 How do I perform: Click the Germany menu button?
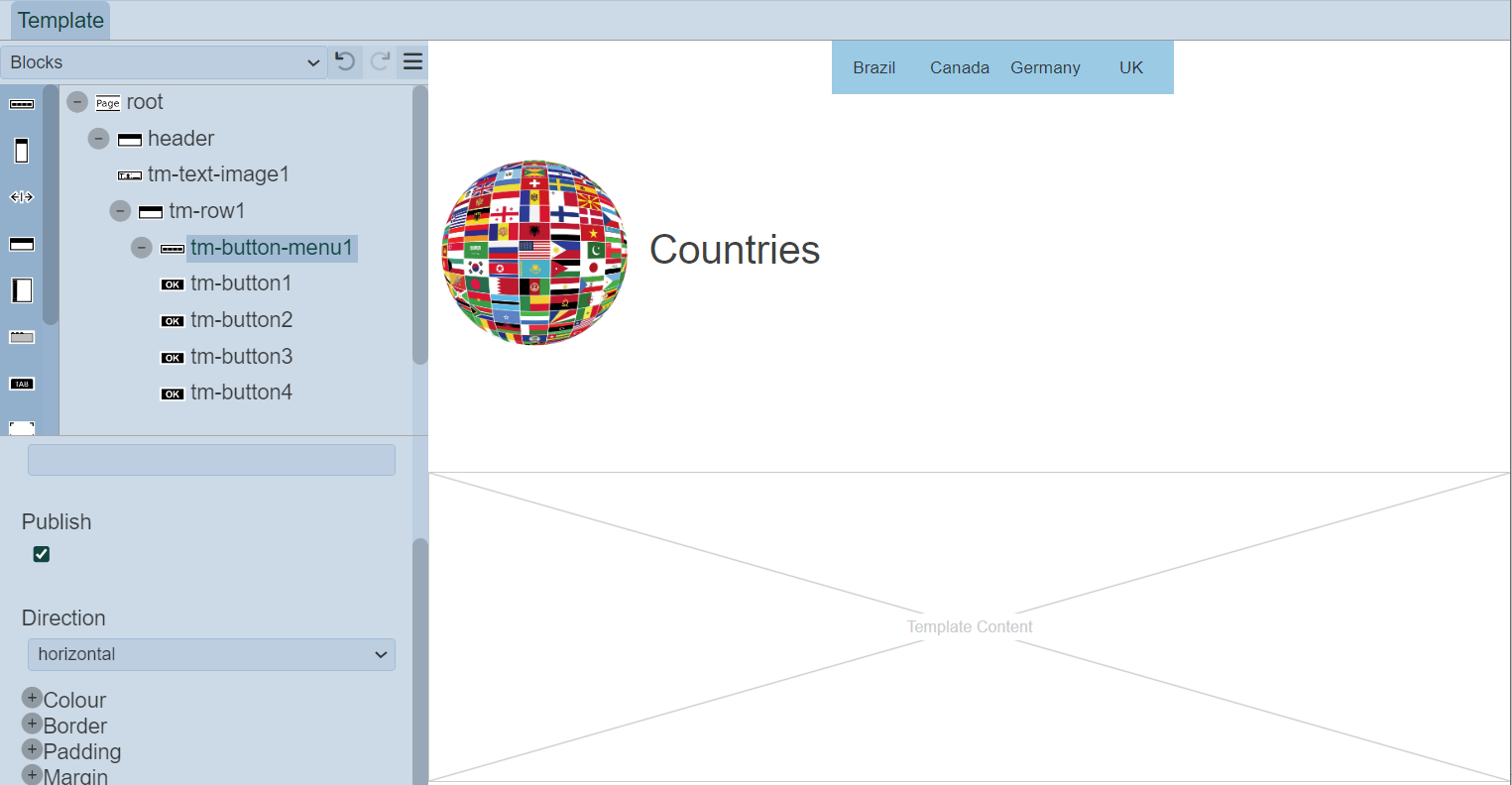[1045, 67]
